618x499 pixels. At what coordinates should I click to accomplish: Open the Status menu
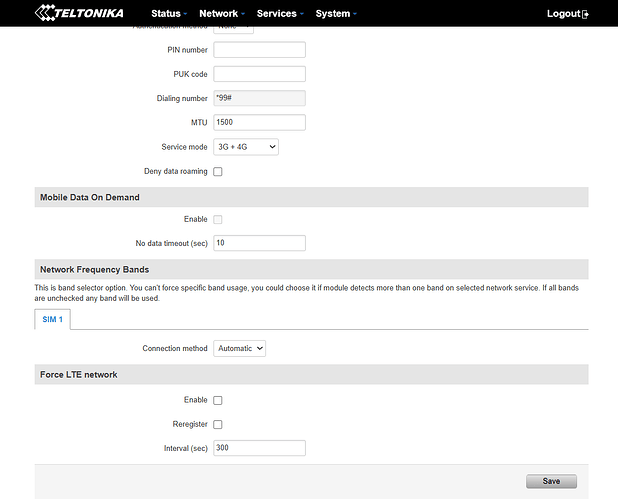tap(169, 14)
